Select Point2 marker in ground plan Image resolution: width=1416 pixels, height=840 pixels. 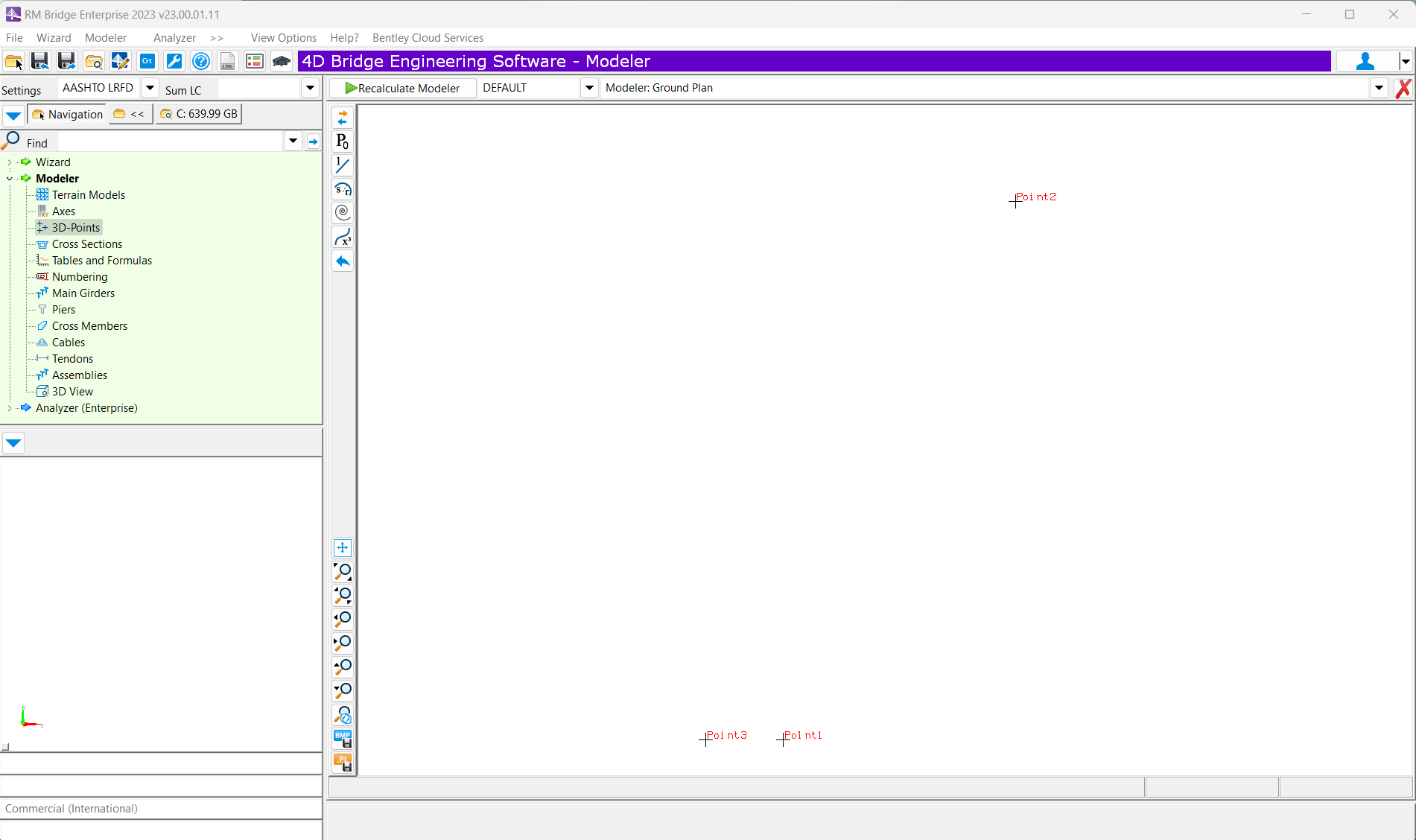click(1015, 200)
